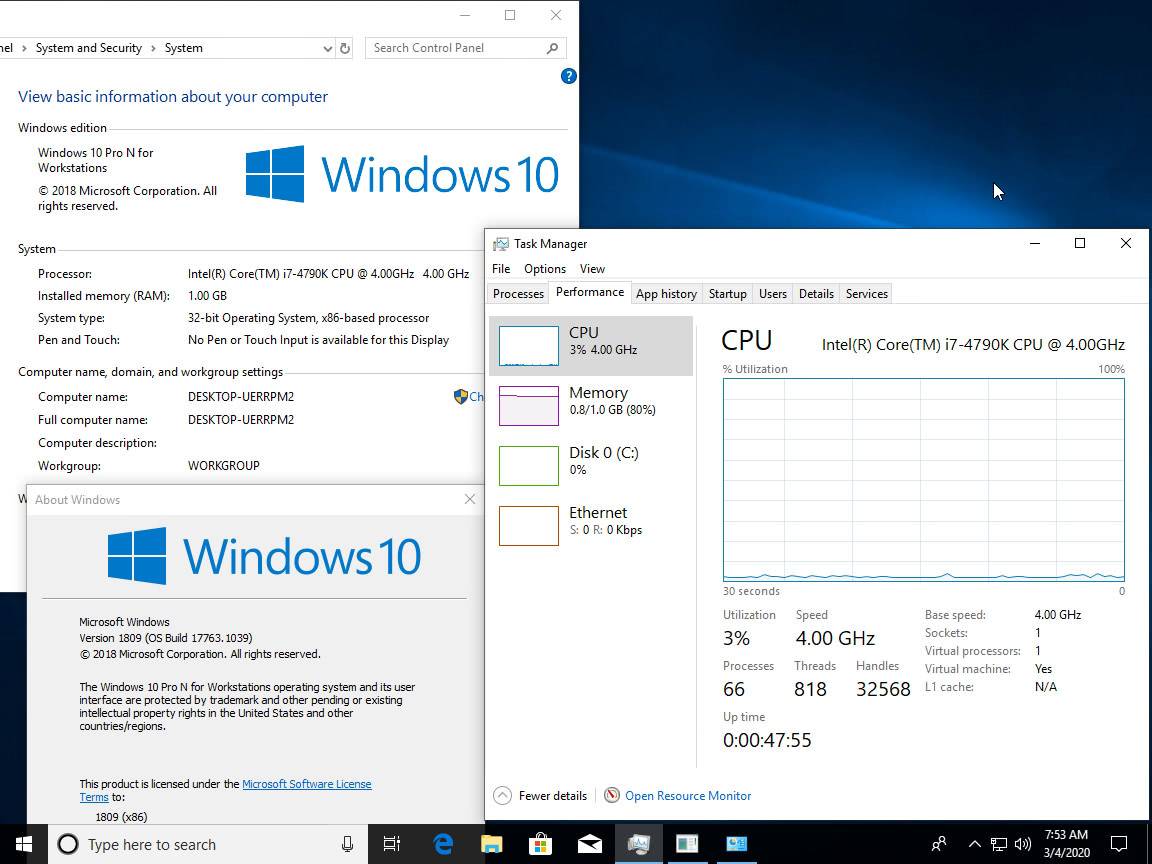
Task: Go to the Users tab
Action: tap(773, 294)
